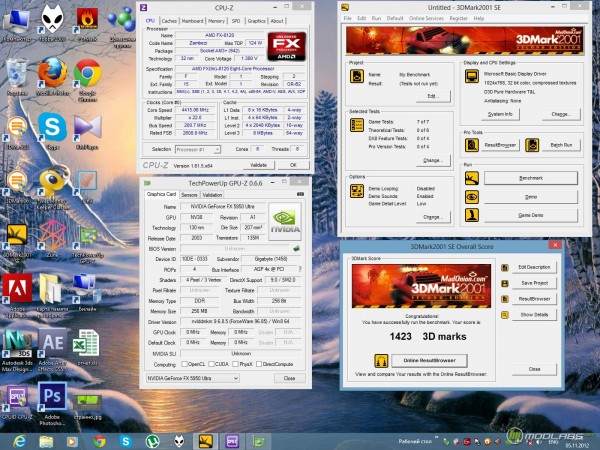Click the Demo eye icon in 3DMark2001

tap(472, 197)
